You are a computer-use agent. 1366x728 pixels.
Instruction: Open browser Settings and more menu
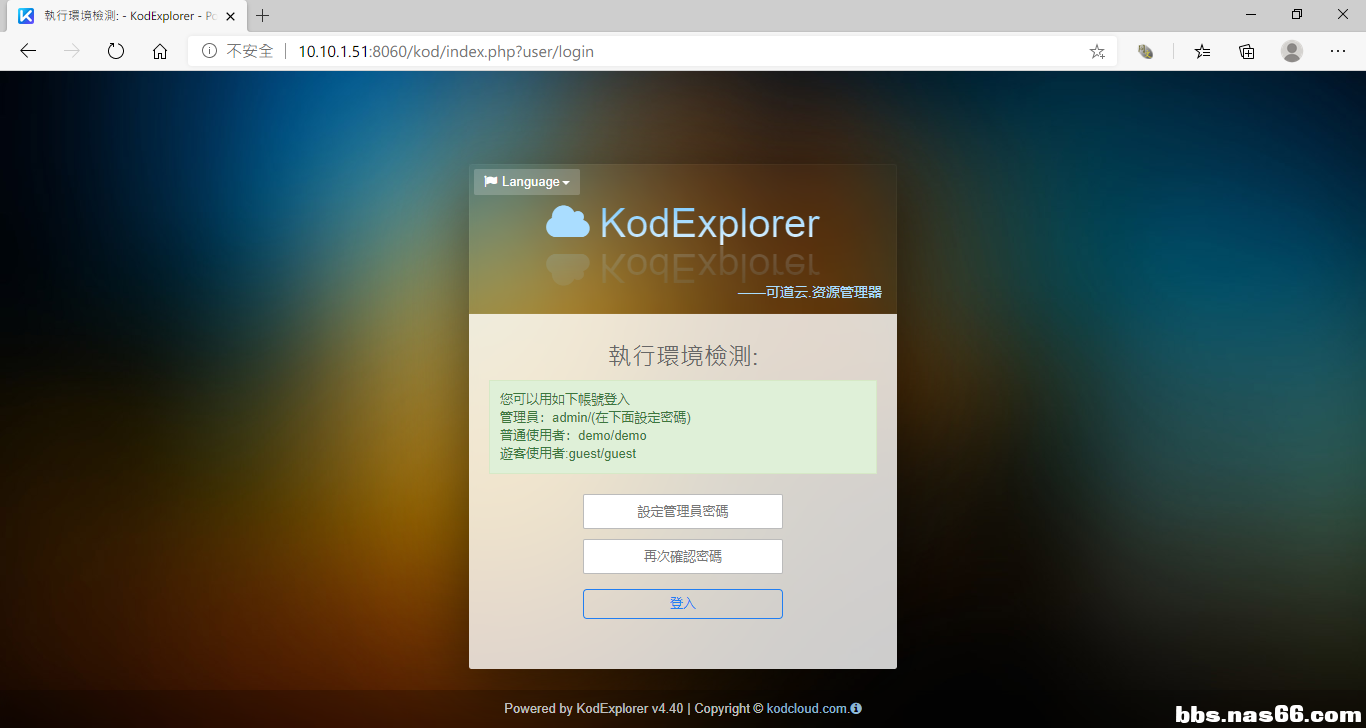click(1338, 51)
